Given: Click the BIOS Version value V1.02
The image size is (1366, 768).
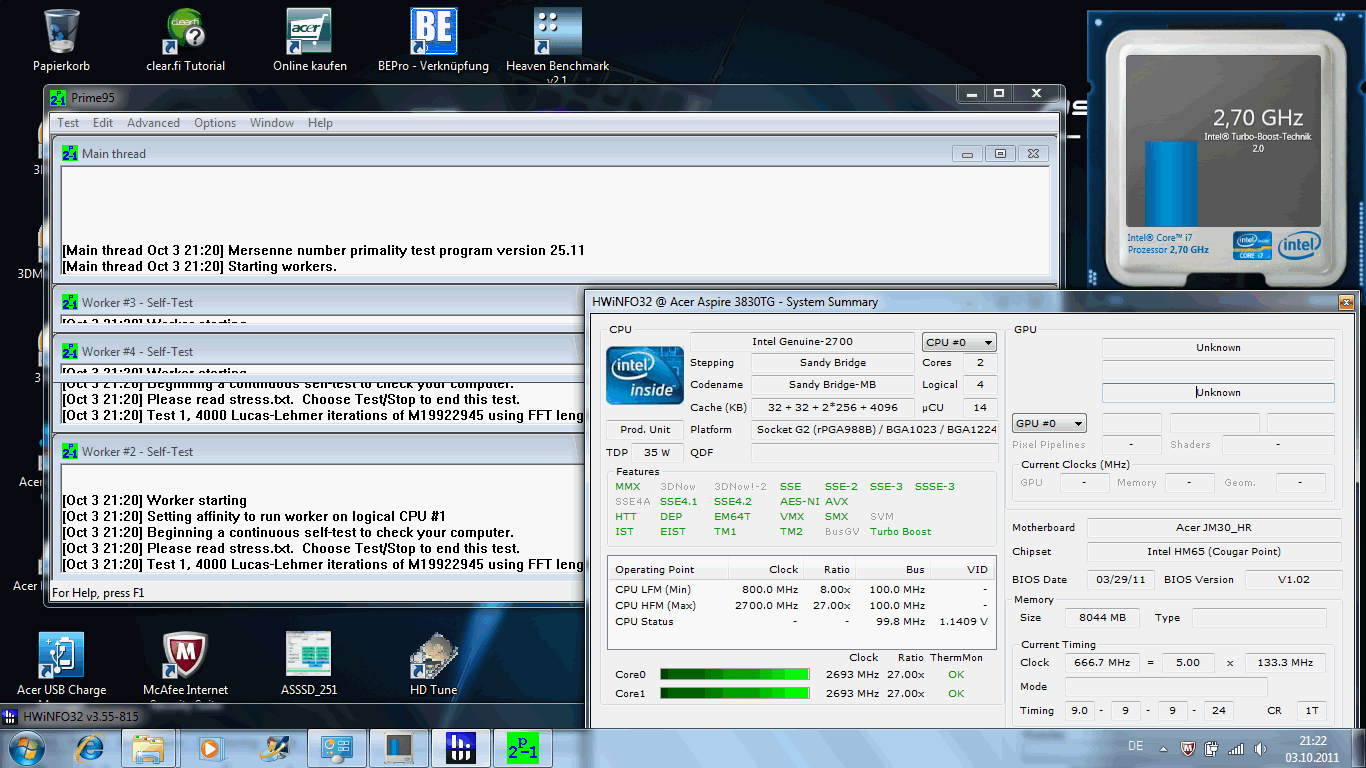Looking at the screenshot, I should tap(1296, 579).
